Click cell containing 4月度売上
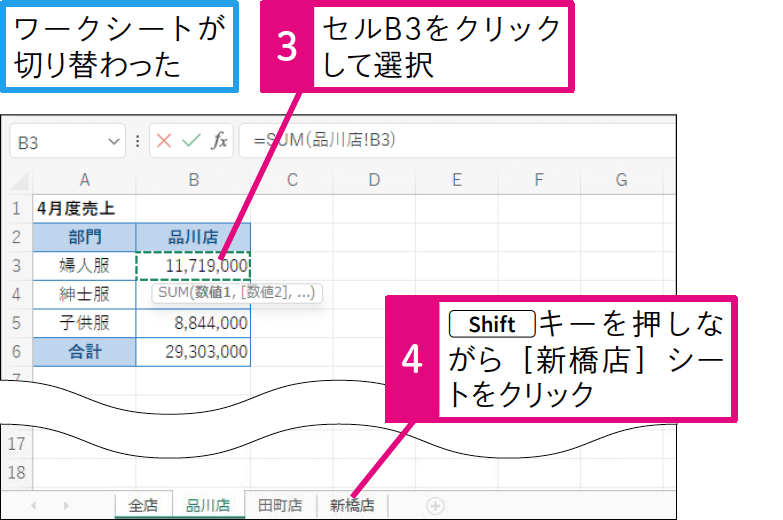Viewport: 783px width, 520px height. 84,208
